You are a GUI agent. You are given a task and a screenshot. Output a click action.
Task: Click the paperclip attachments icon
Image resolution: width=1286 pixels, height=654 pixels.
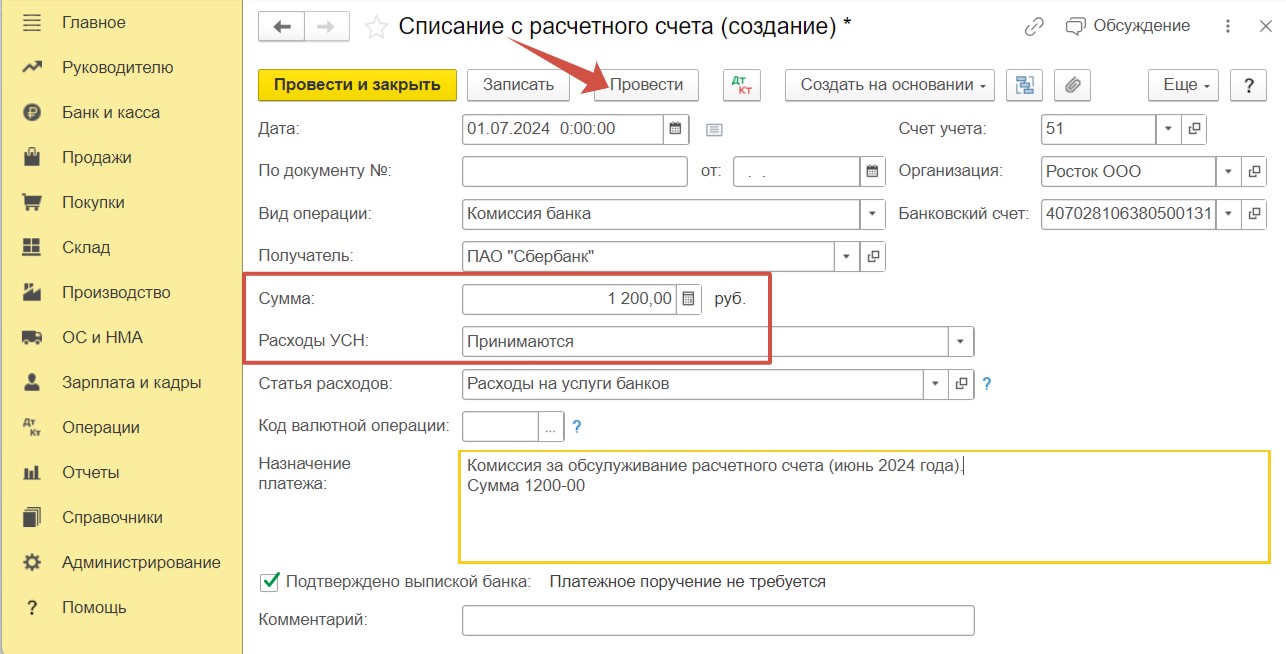pos(1072,85)
